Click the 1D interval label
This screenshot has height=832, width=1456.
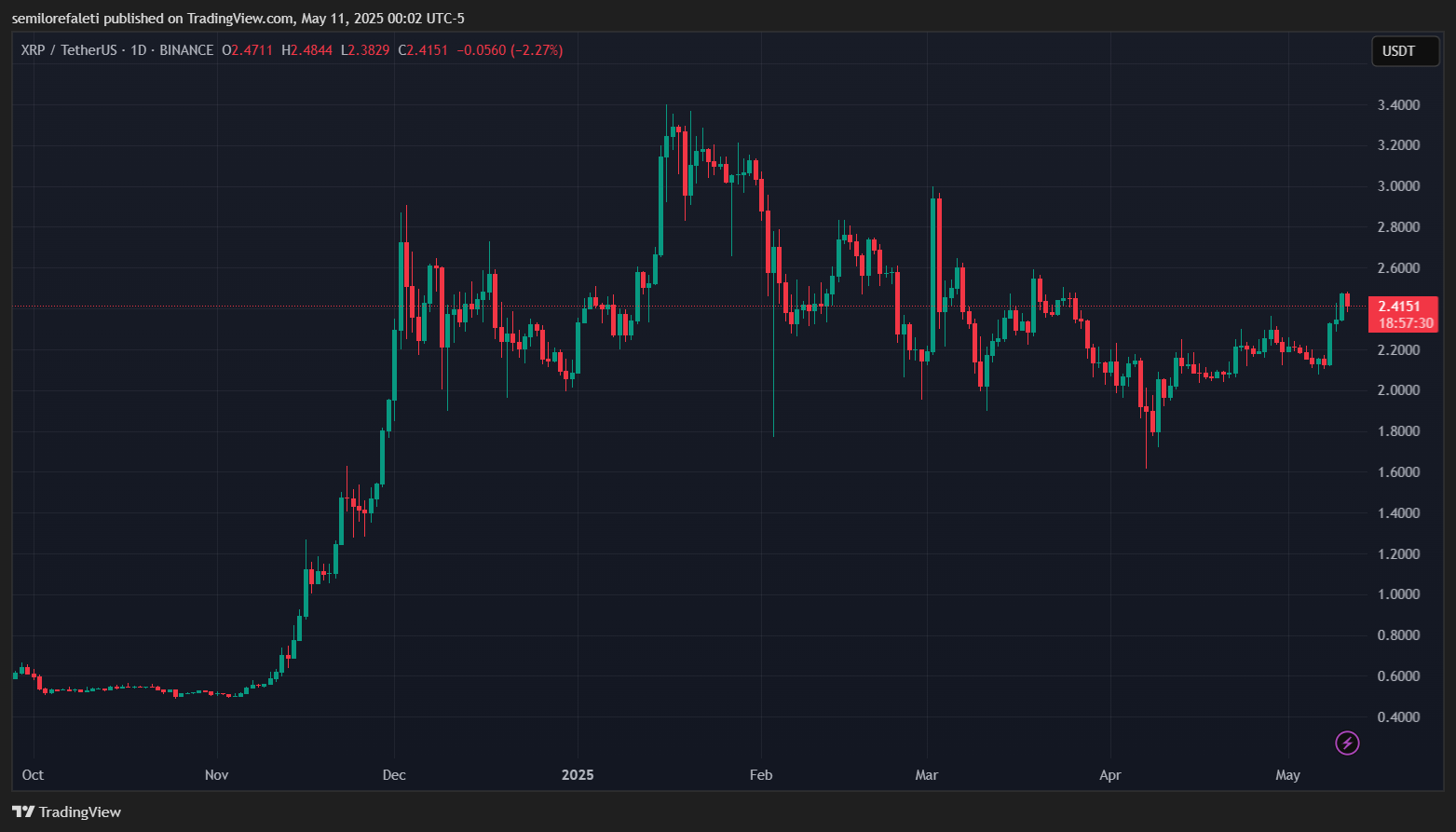(139, 50)
